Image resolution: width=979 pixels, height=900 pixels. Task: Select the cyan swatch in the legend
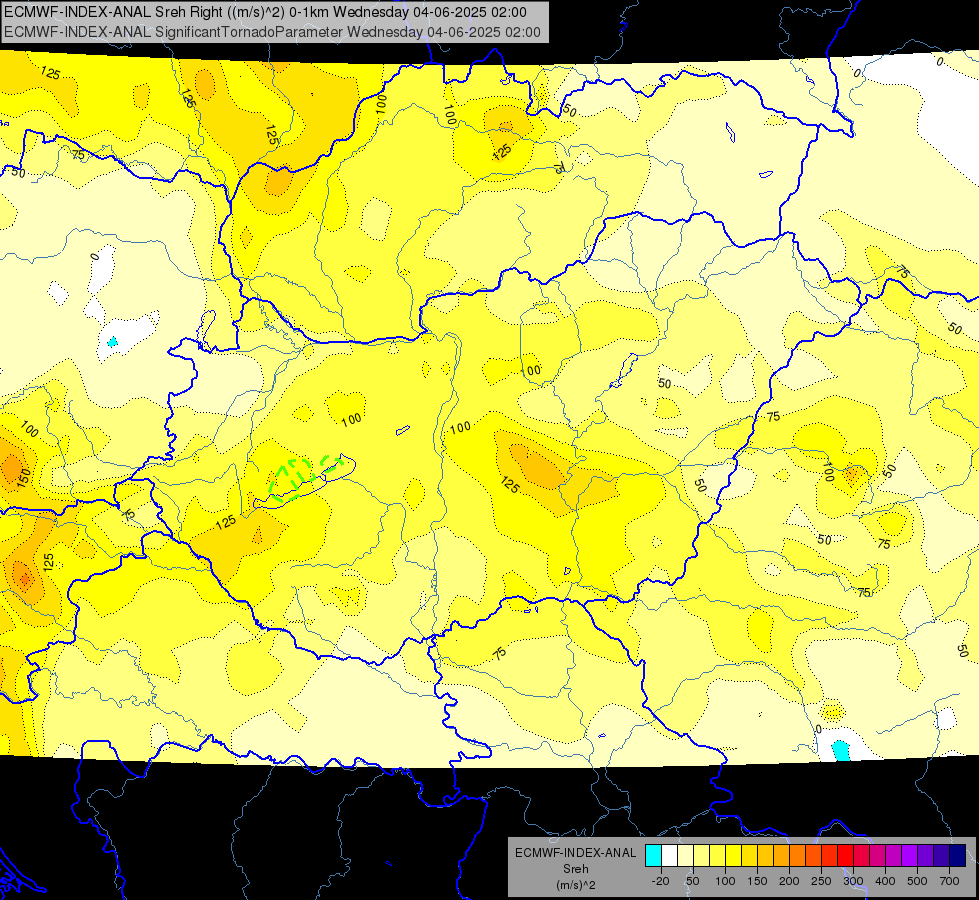[x=653, y=855]
